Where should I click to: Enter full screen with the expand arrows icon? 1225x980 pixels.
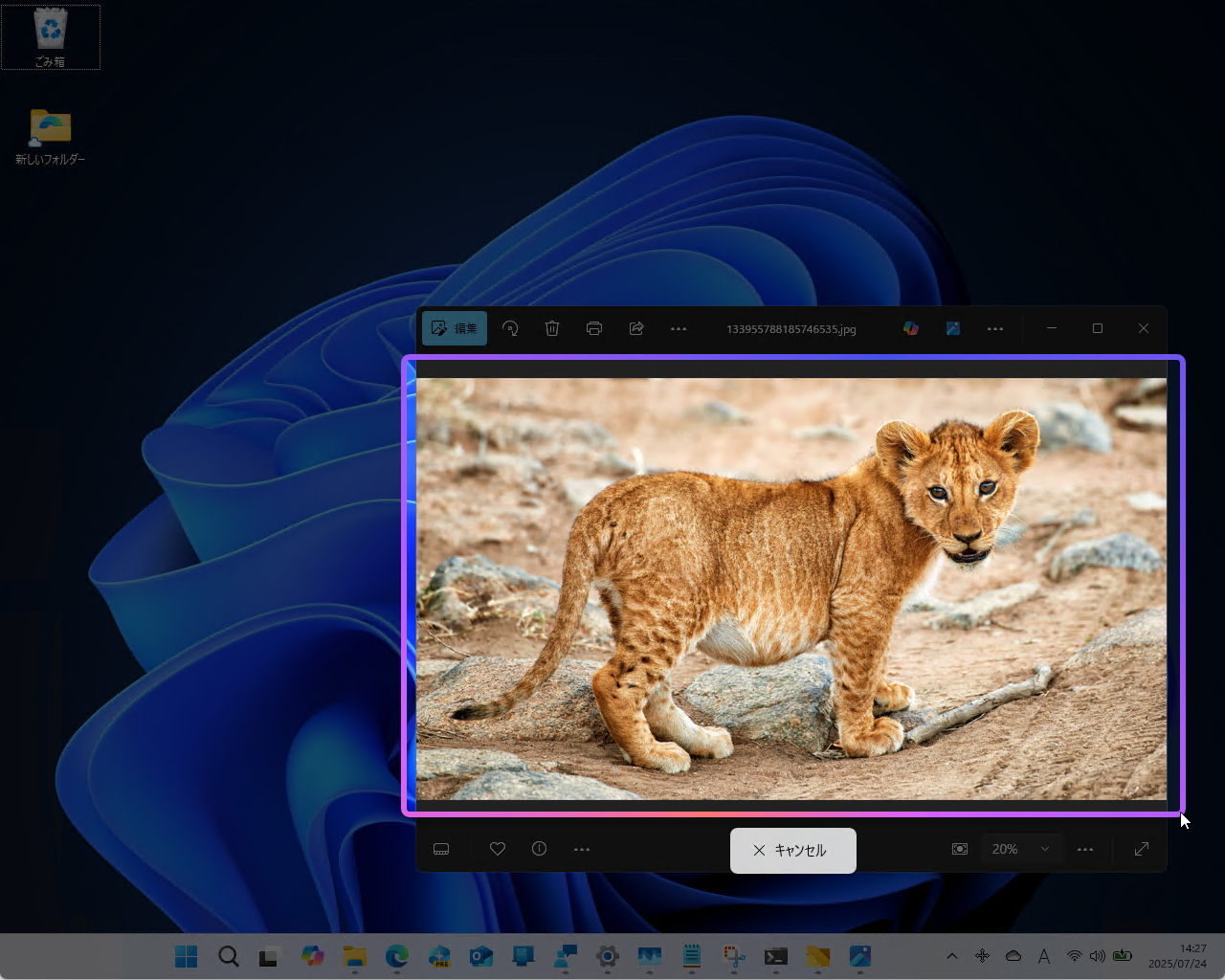(1142, 849)
